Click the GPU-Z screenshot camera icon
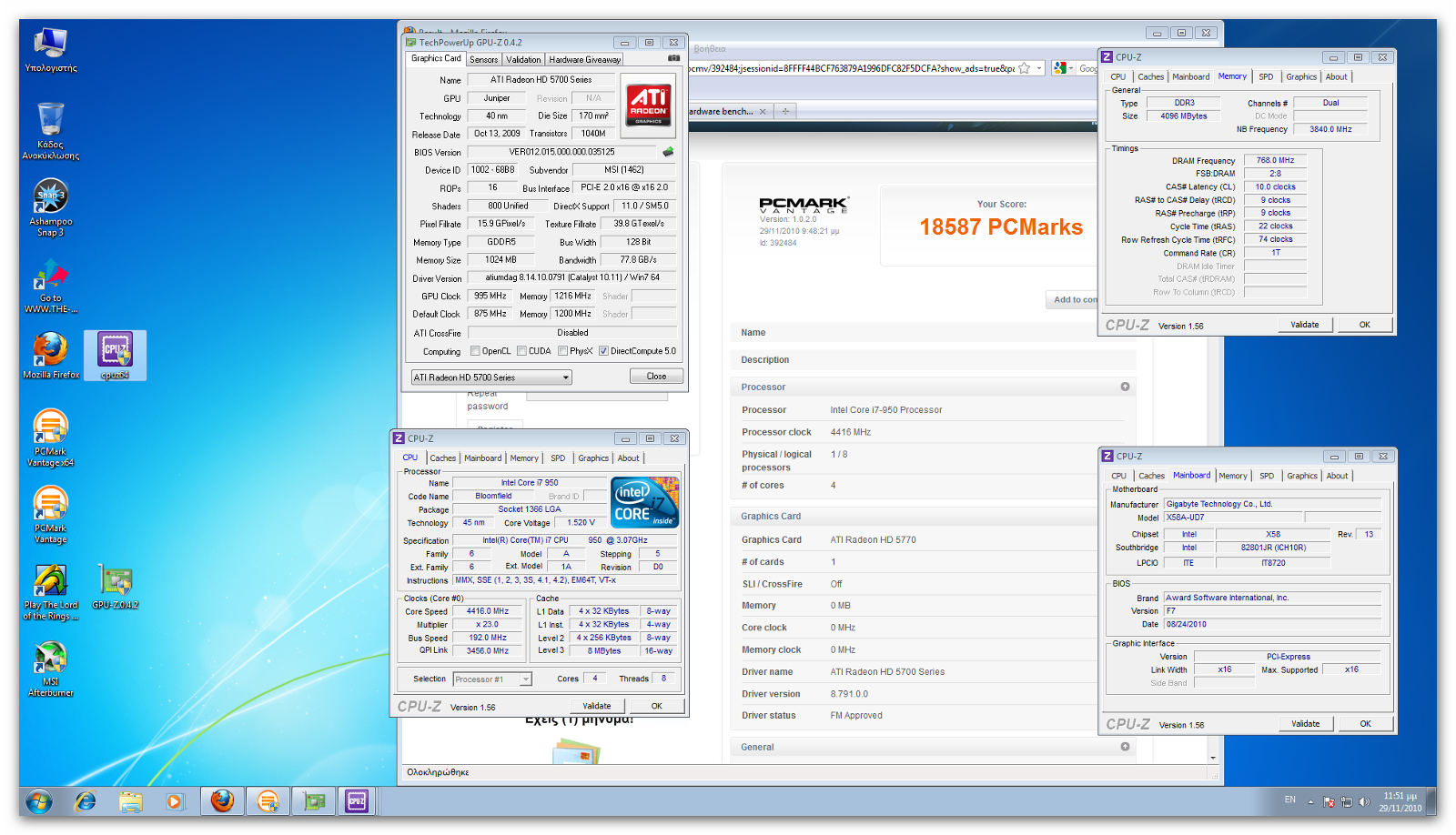The height and width of the screenshot is (835, 1456). [673, 58]
